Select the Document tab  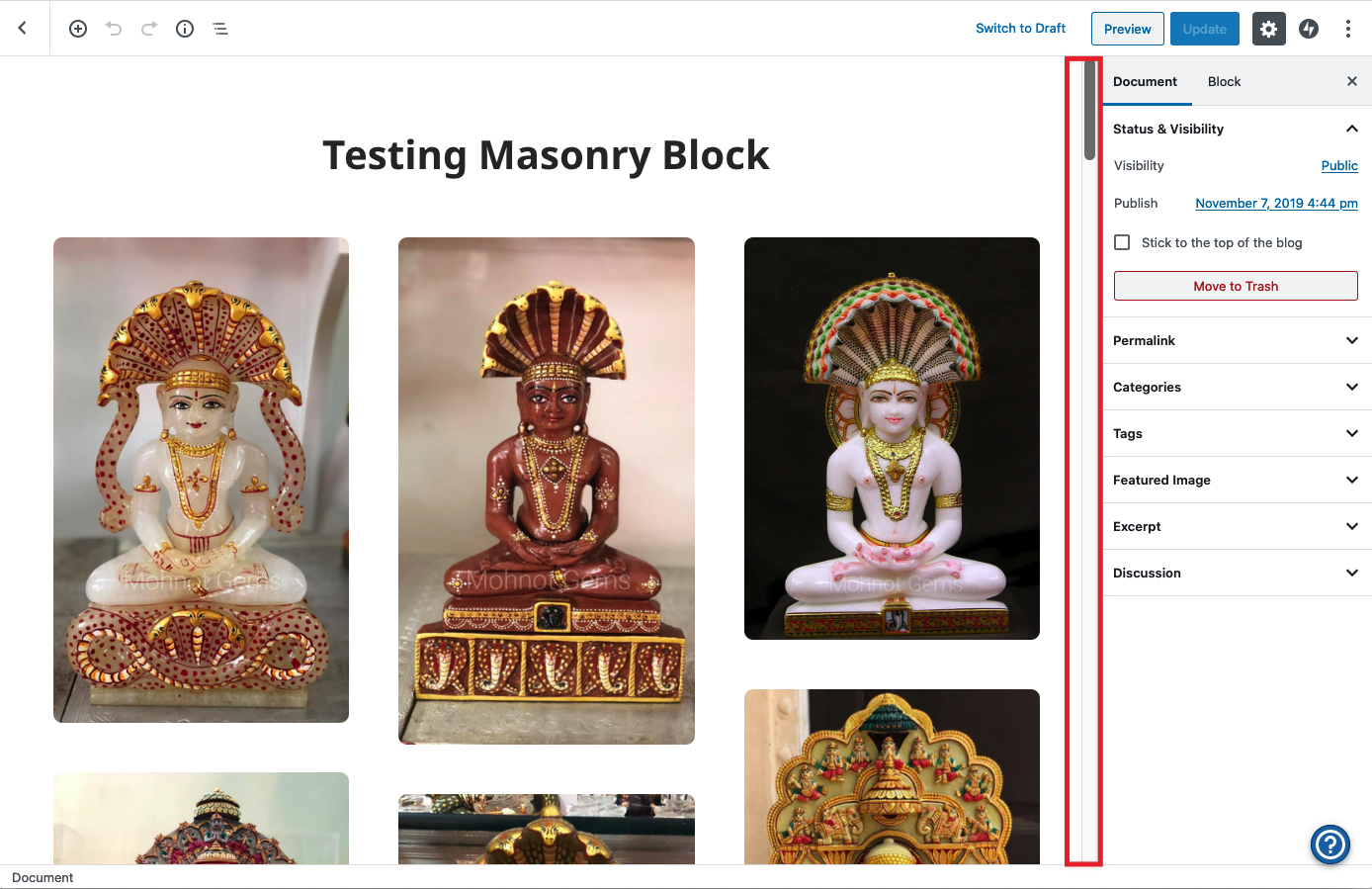[1145, 81]
